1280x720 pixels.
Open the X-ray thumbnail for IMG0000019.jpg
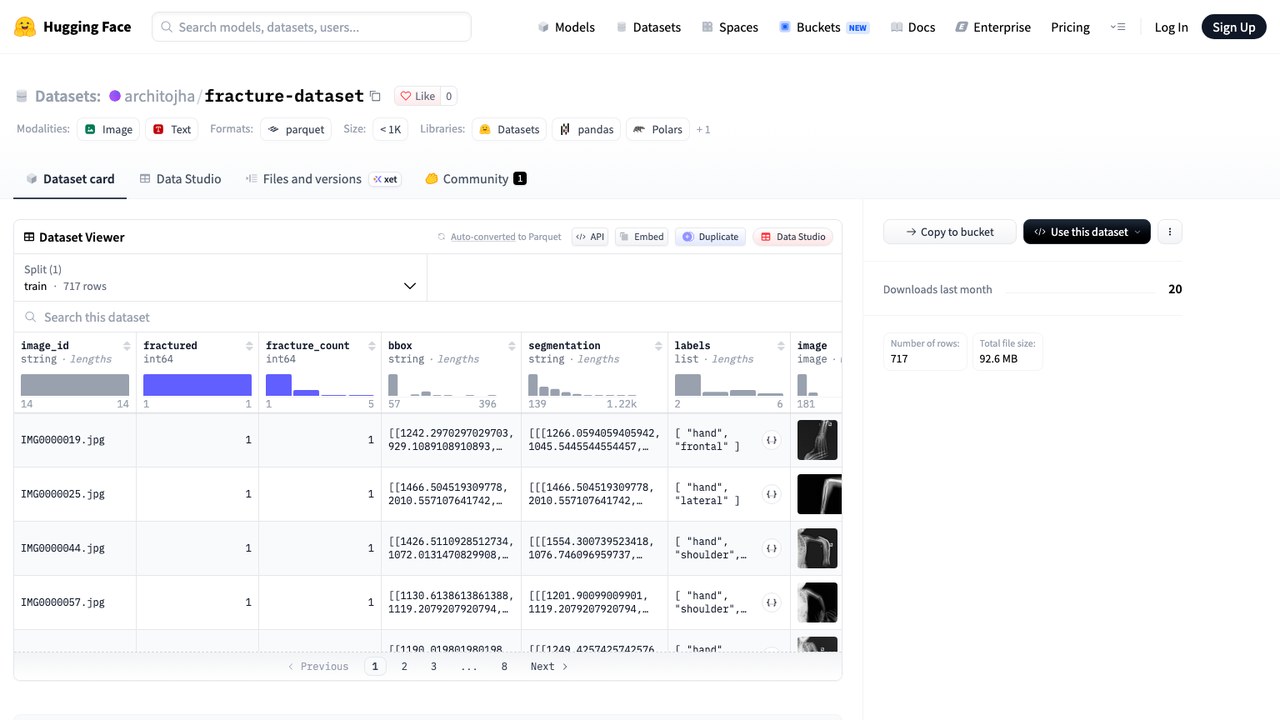[x=817, y=440]
